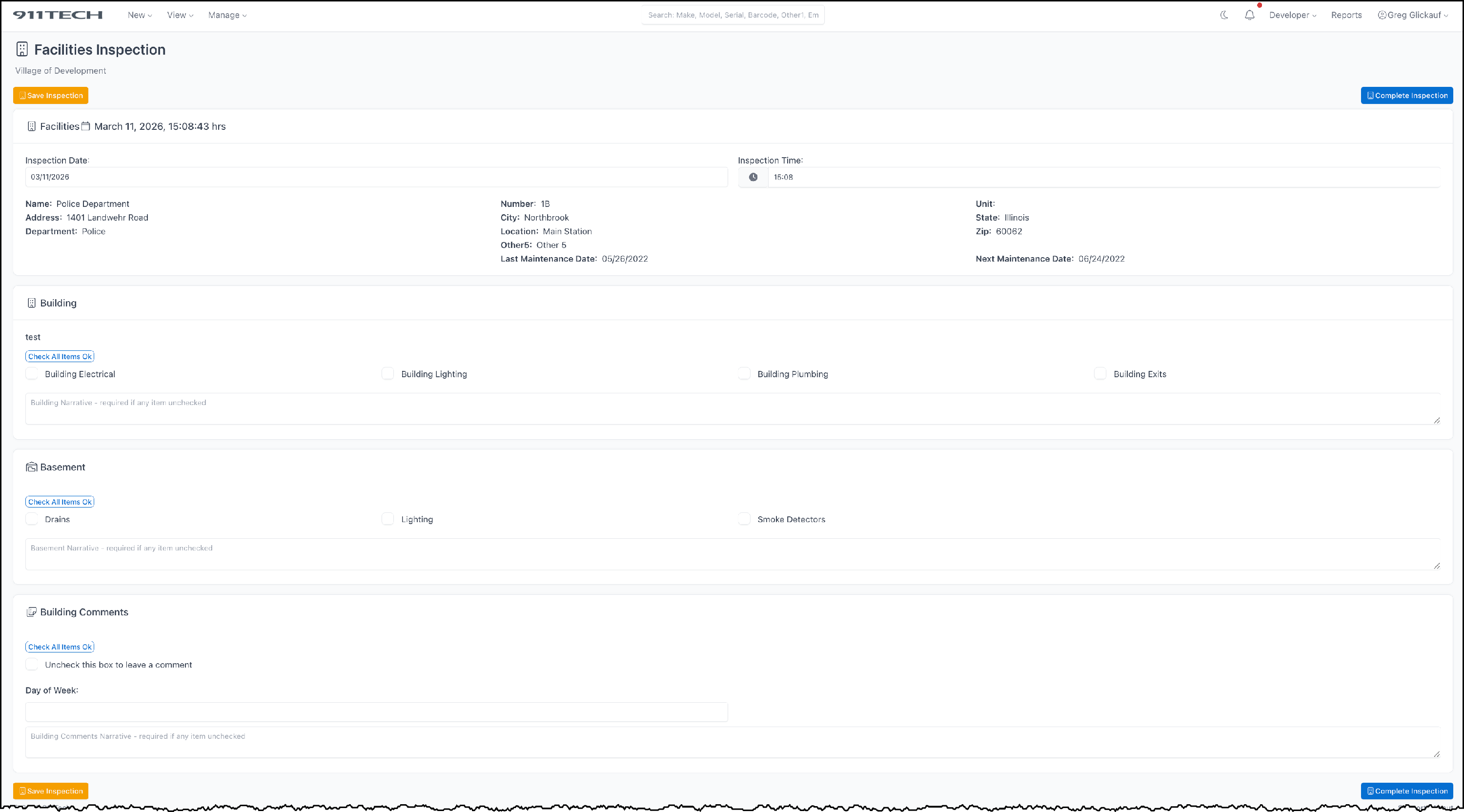Check the Building Electrical checkbox

32,374
